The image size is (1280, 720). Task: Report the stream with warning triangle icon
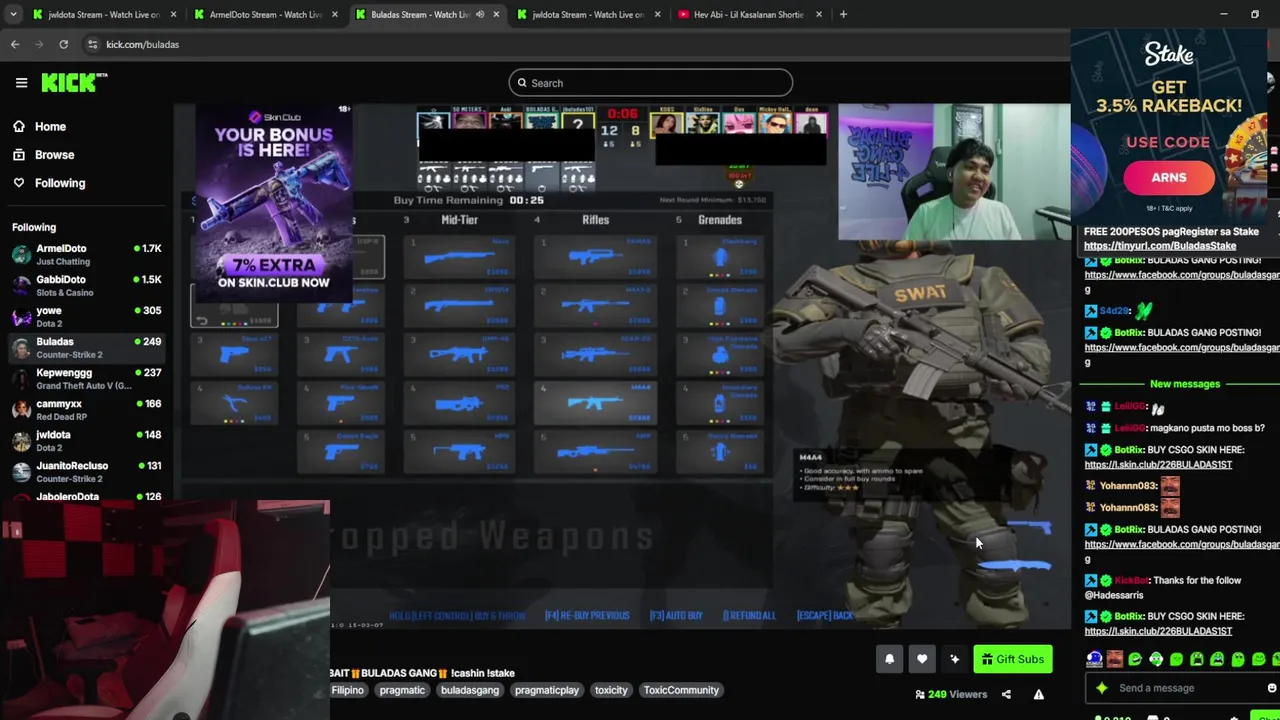coord(1039,694)
